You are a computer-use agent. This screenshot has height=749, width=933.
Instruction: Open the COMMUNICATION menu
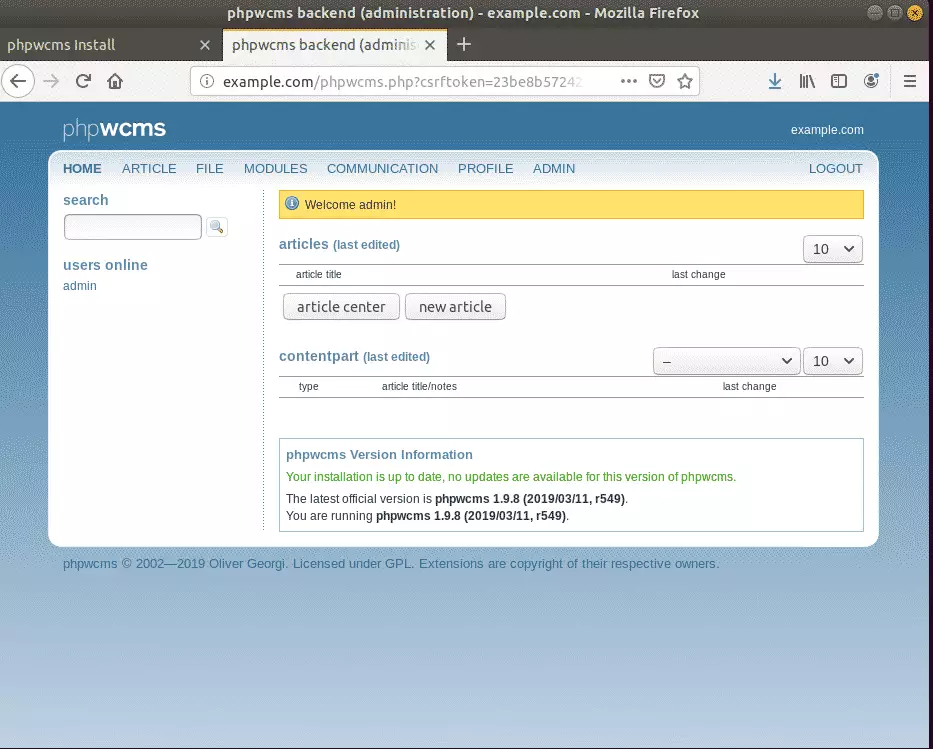coord(383,168)
